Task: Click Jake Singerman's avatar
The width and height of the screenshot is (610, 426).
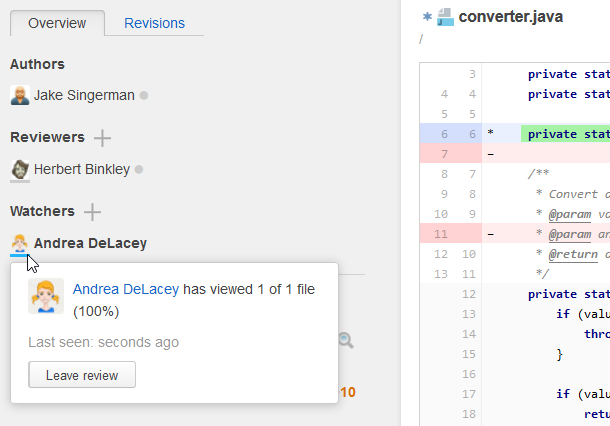Action: tap(20, 95)
